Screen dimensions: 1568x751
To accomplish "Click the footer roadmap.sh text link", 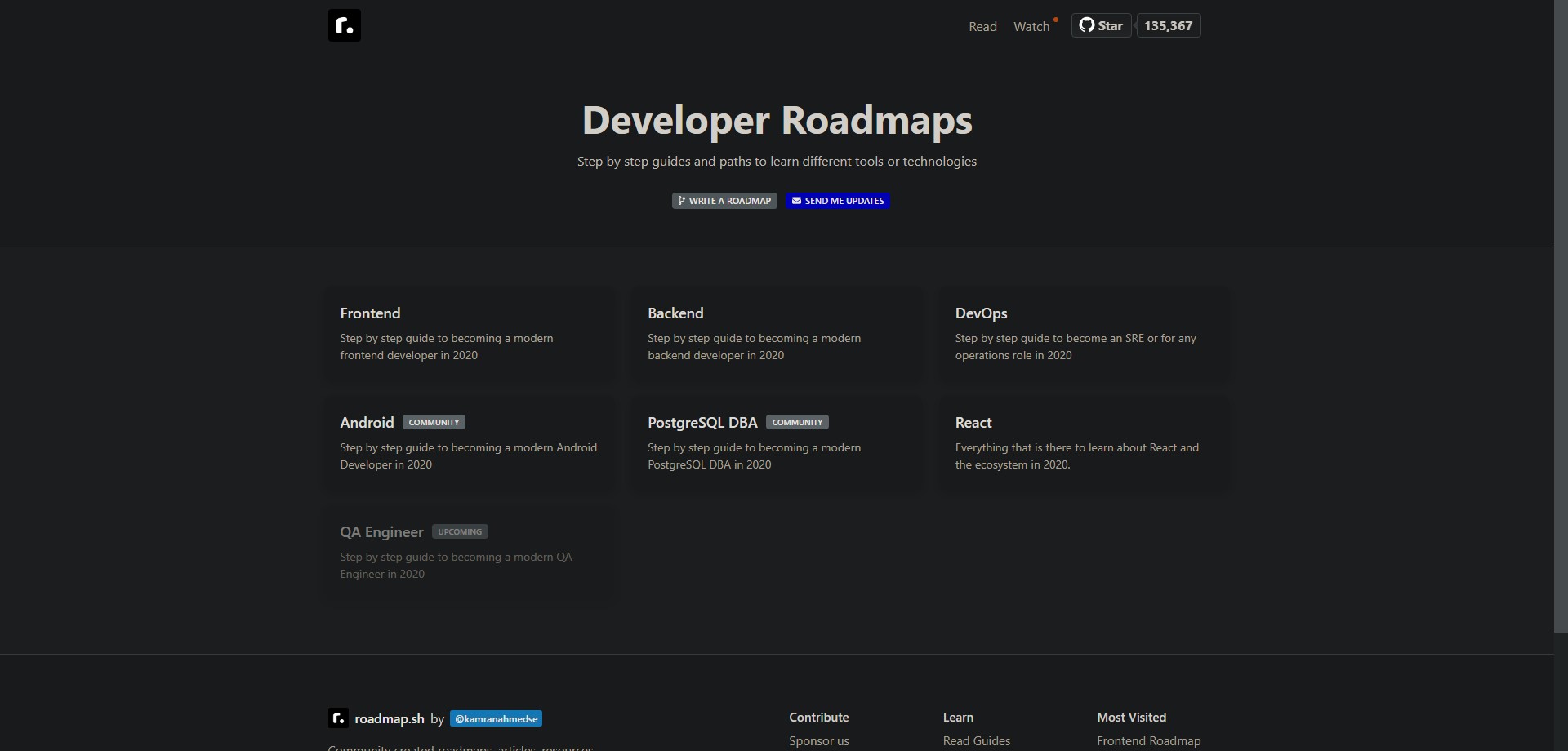I will click(390, 719).
